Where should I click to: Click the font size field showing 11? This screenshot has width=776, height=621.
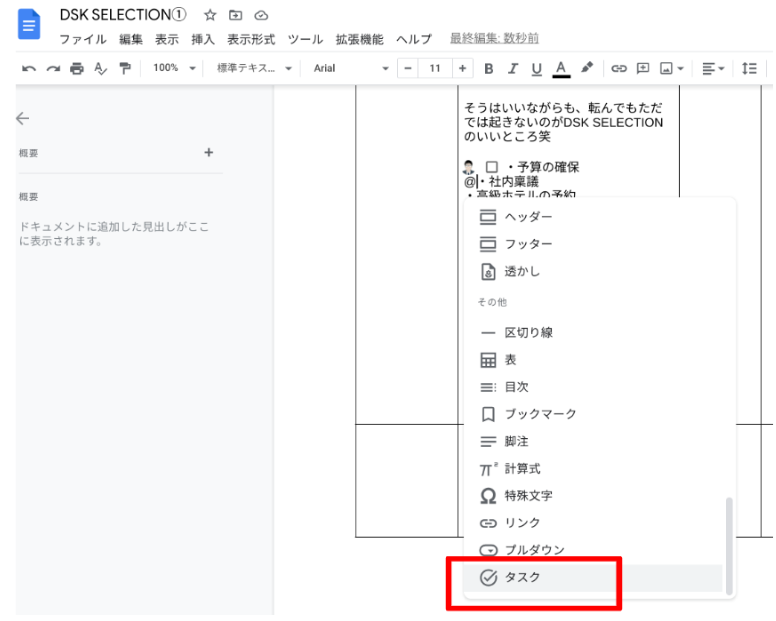435,68
